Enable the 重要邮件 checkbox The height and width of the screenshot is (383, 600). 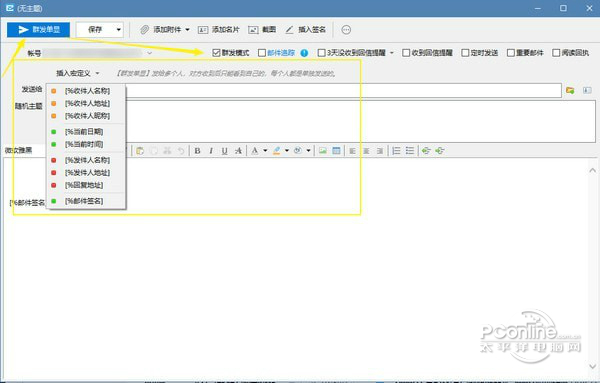510,53
